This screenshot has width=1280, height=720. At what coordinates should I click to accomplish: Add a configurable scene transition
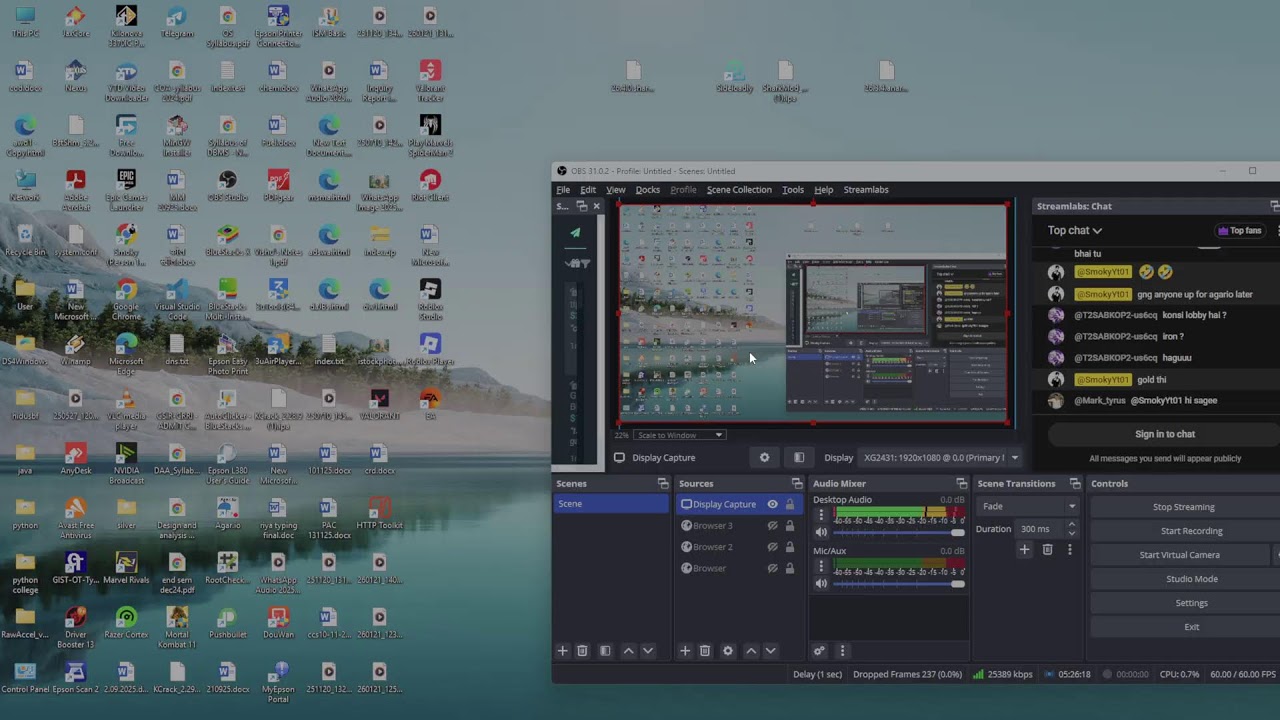(x=1024, y=549)
